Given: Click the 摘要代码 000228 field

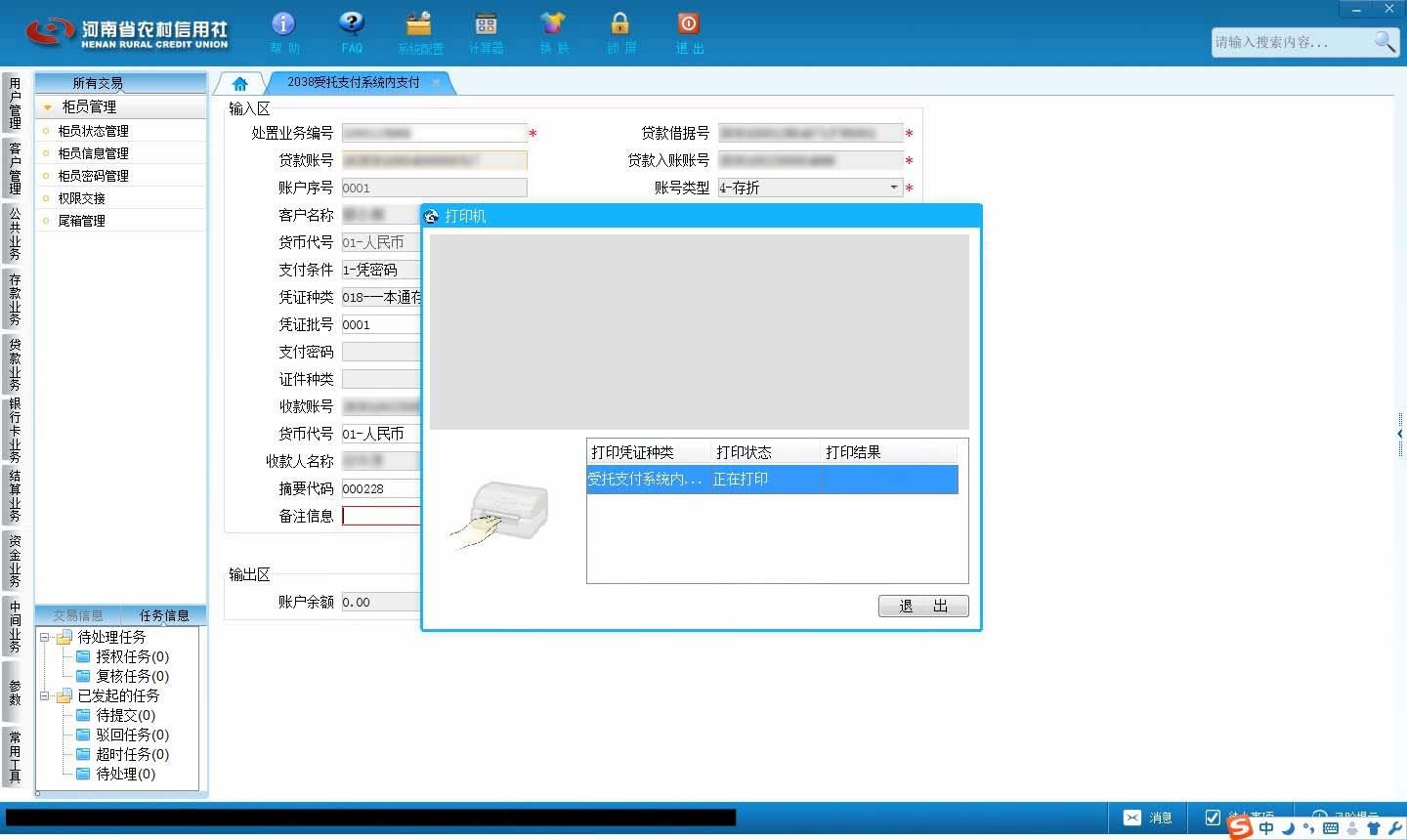Looking at the screenshot, I should click(x=381, y=488).
